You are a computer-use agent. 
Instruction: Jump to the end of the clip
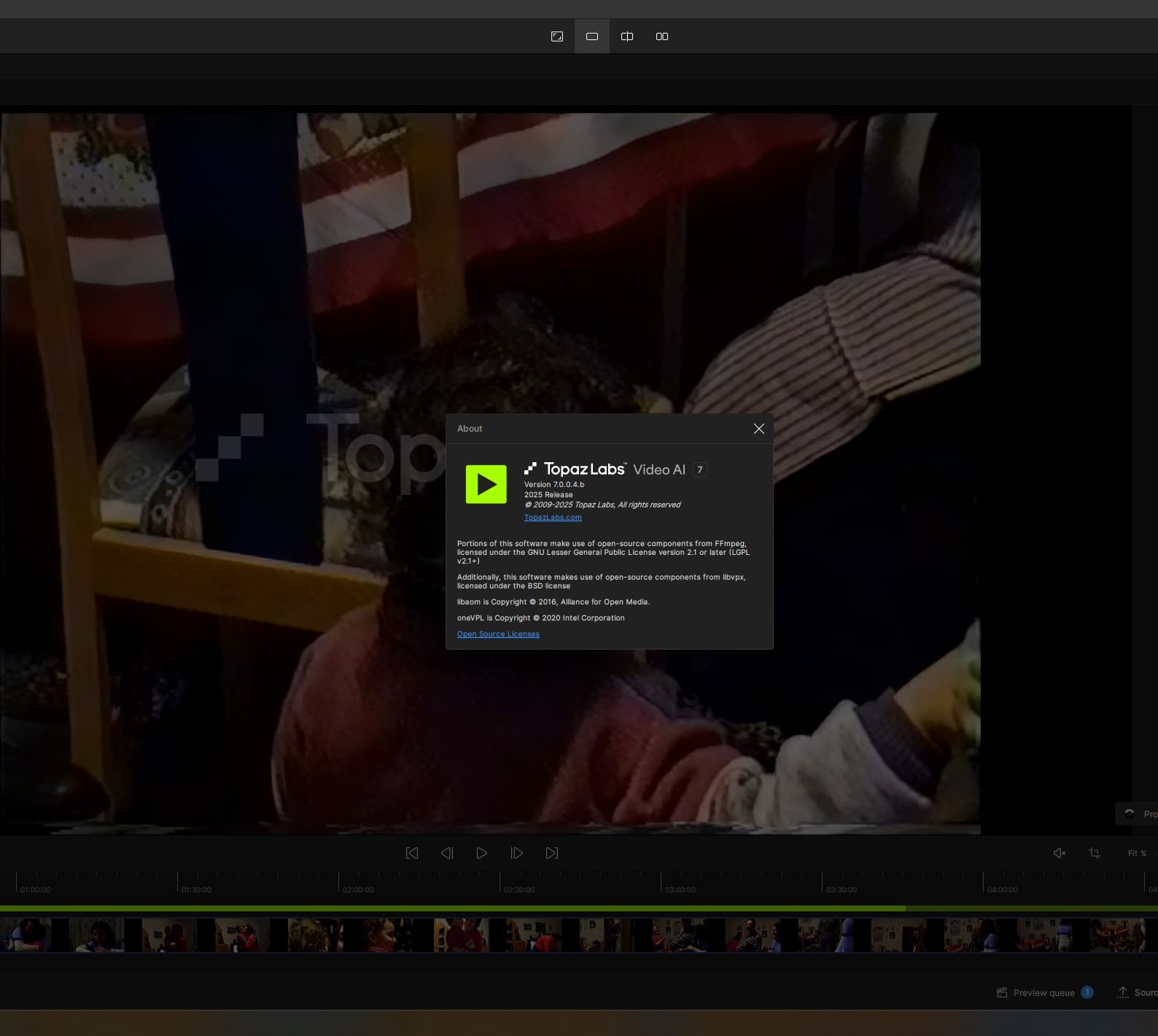[552, 853]
